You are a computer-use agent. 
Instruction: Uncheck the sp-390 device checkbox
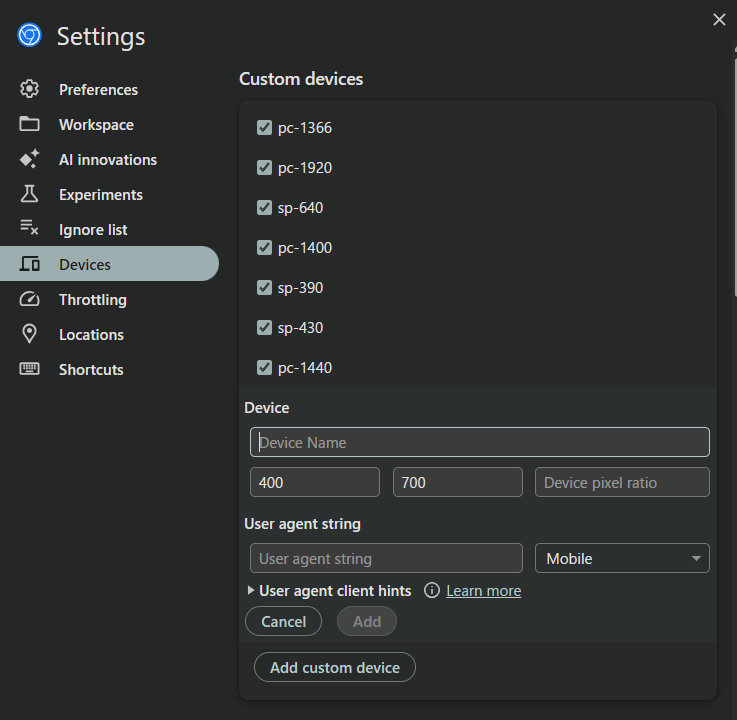click(264, 287)
